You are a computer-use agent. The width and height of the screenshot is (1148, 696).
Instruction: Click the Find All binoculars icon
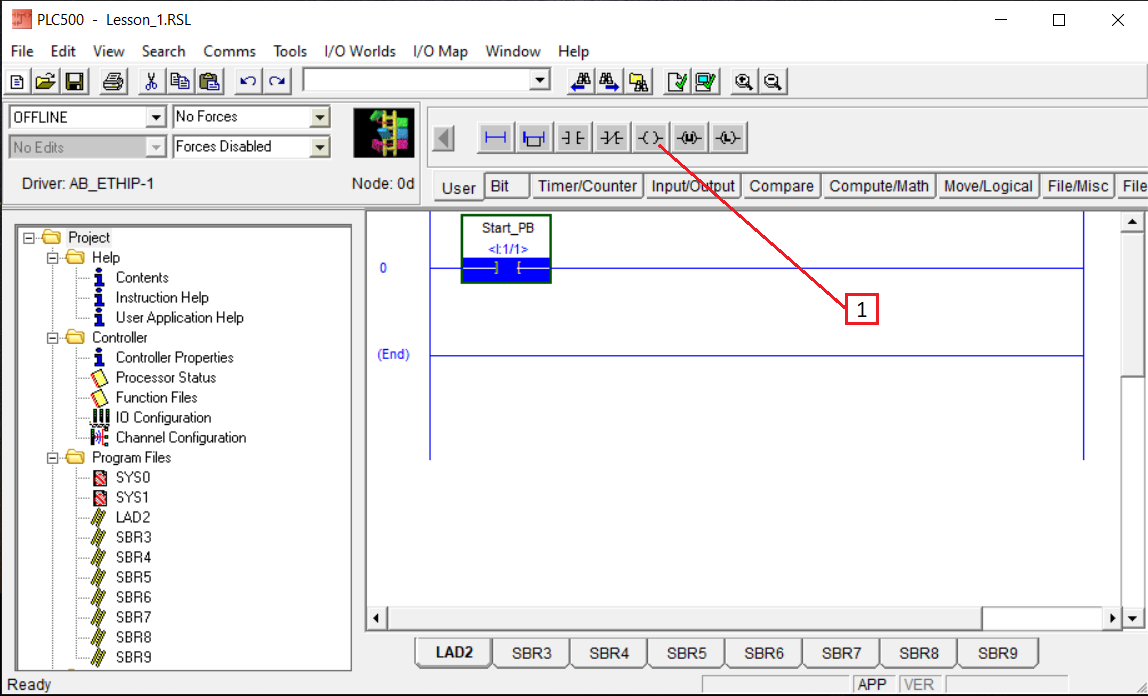click(639, 81)
